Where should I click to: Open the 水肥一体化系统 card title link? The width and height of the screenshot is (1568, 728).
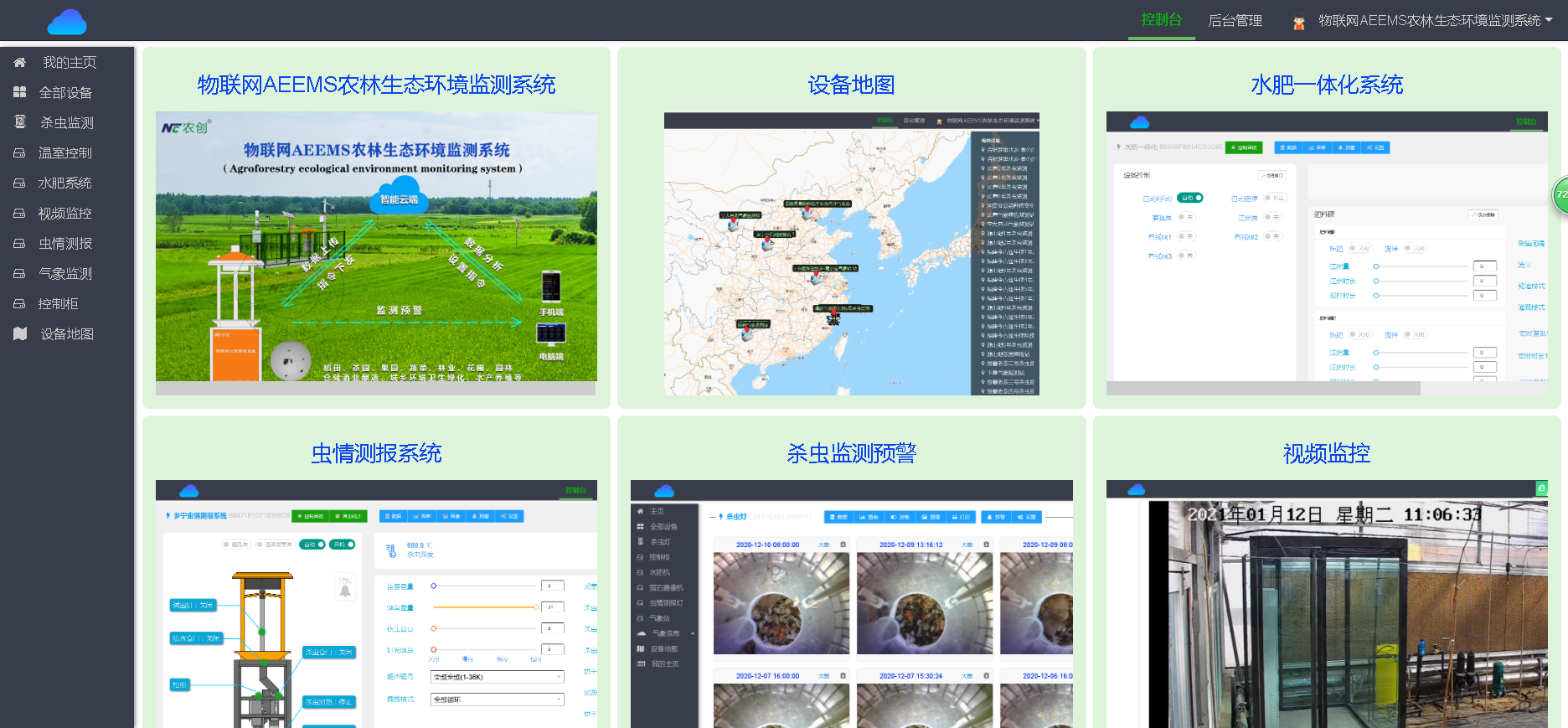(x=1326, y=85)
